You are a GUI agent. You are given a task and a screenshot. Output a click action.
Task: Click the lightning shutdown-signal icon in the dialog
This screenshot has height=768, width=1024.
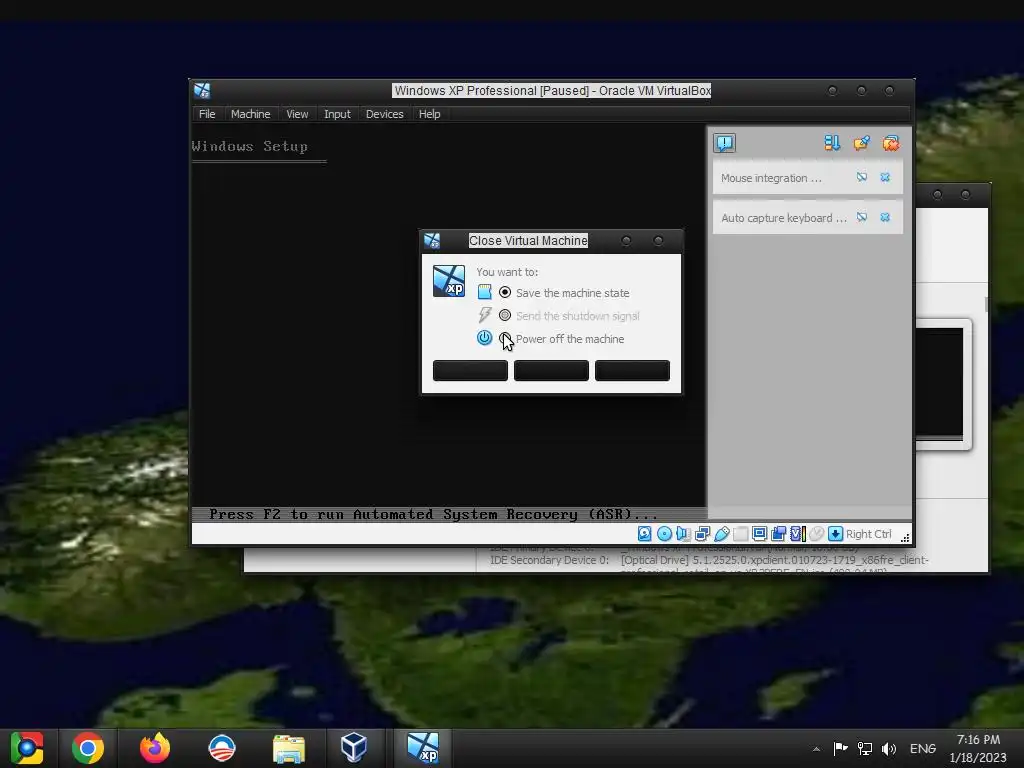pyautogui.click(x=485, y=315)
